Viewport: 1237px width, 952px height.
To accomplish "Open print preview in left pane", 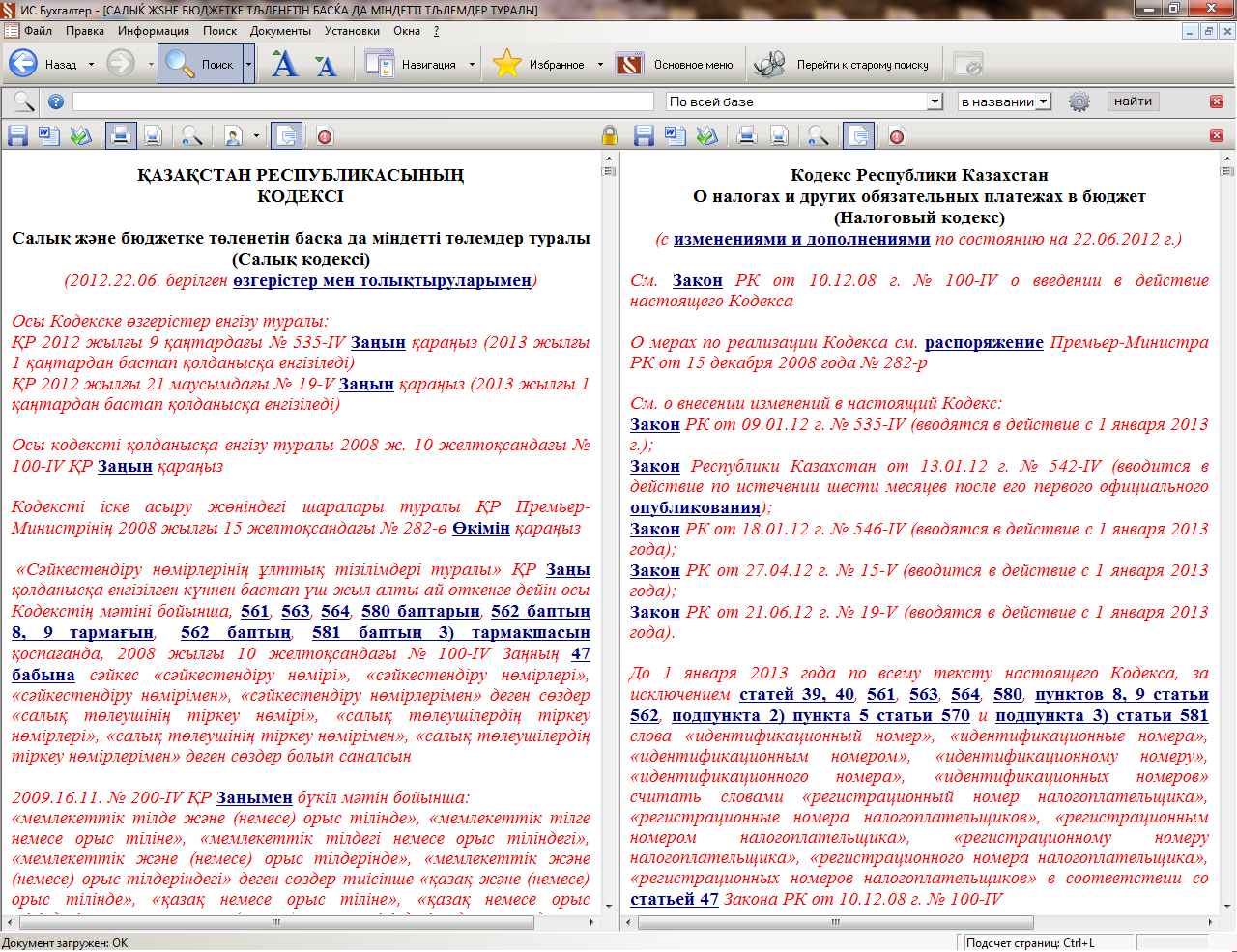I will 153,135.
